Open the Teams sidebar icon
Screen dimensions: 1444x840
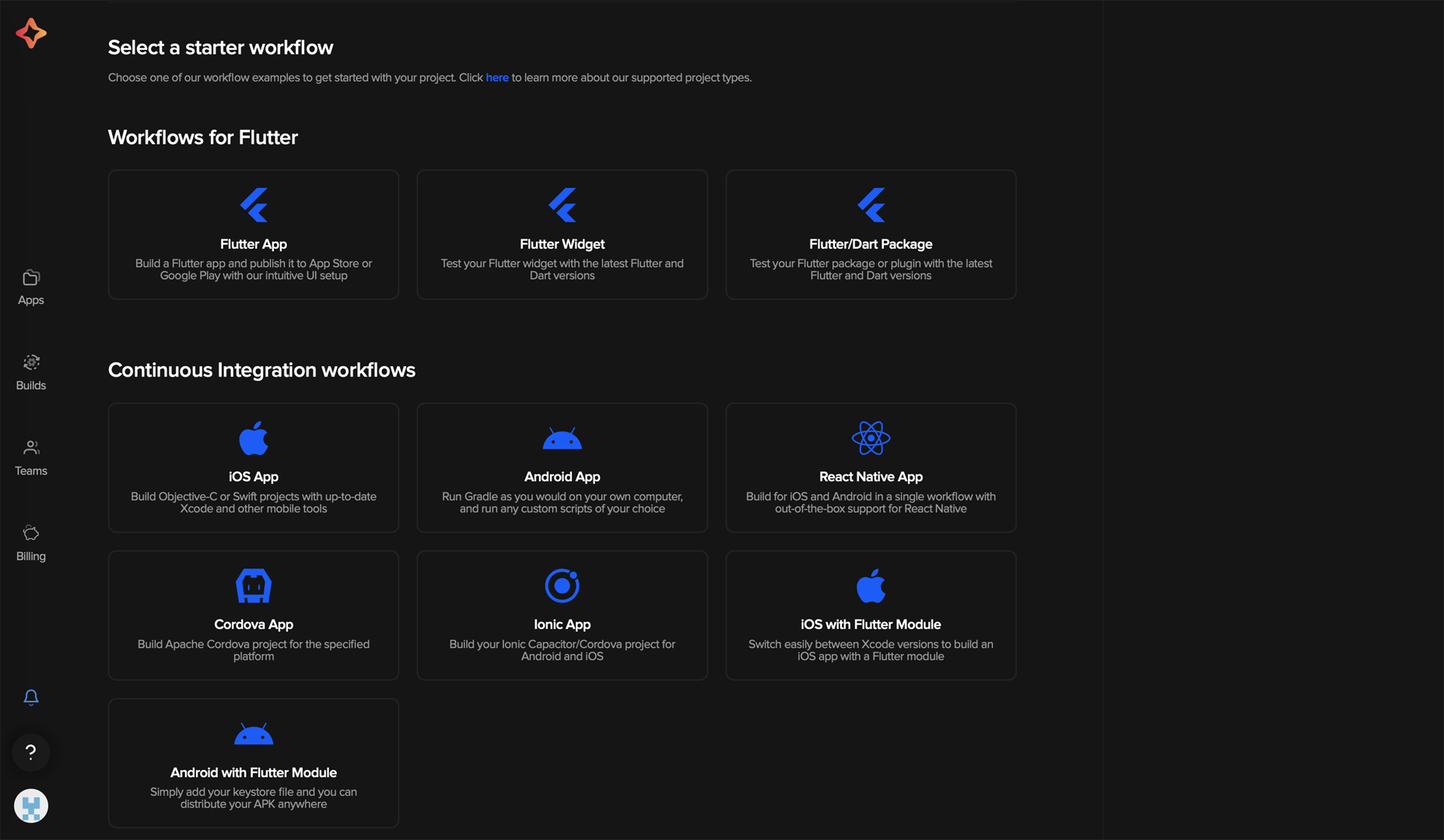click(31, 448)
